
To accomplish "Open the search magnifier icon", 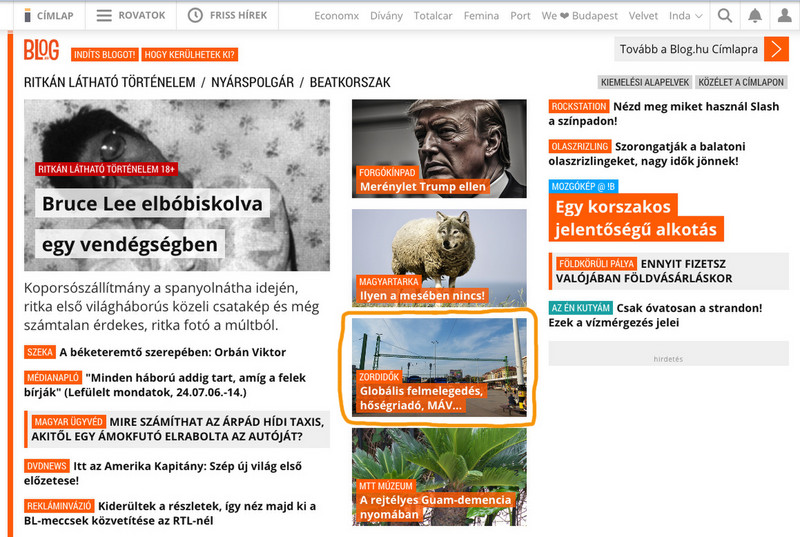I will (724, 16).
